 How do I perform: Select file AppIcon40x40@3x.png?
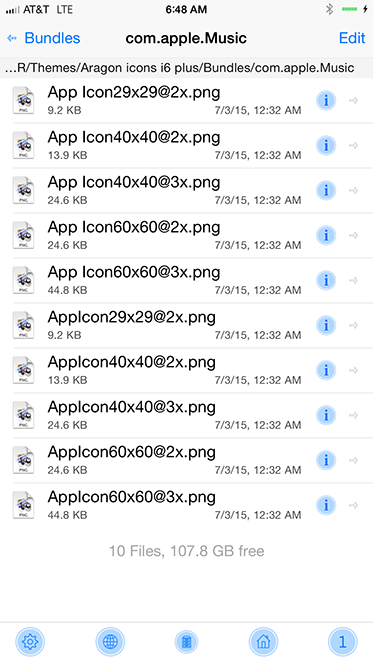(x=186, y=415)
